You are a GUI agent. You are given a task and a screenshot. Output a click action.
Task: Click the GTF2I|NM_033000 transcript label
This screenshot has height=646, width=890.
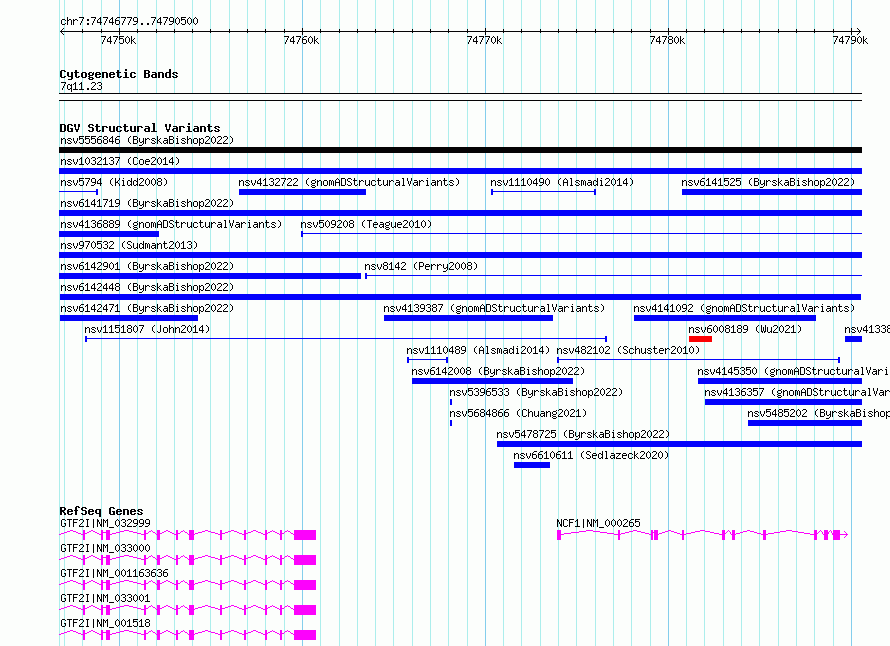click(x=106, y=548)
